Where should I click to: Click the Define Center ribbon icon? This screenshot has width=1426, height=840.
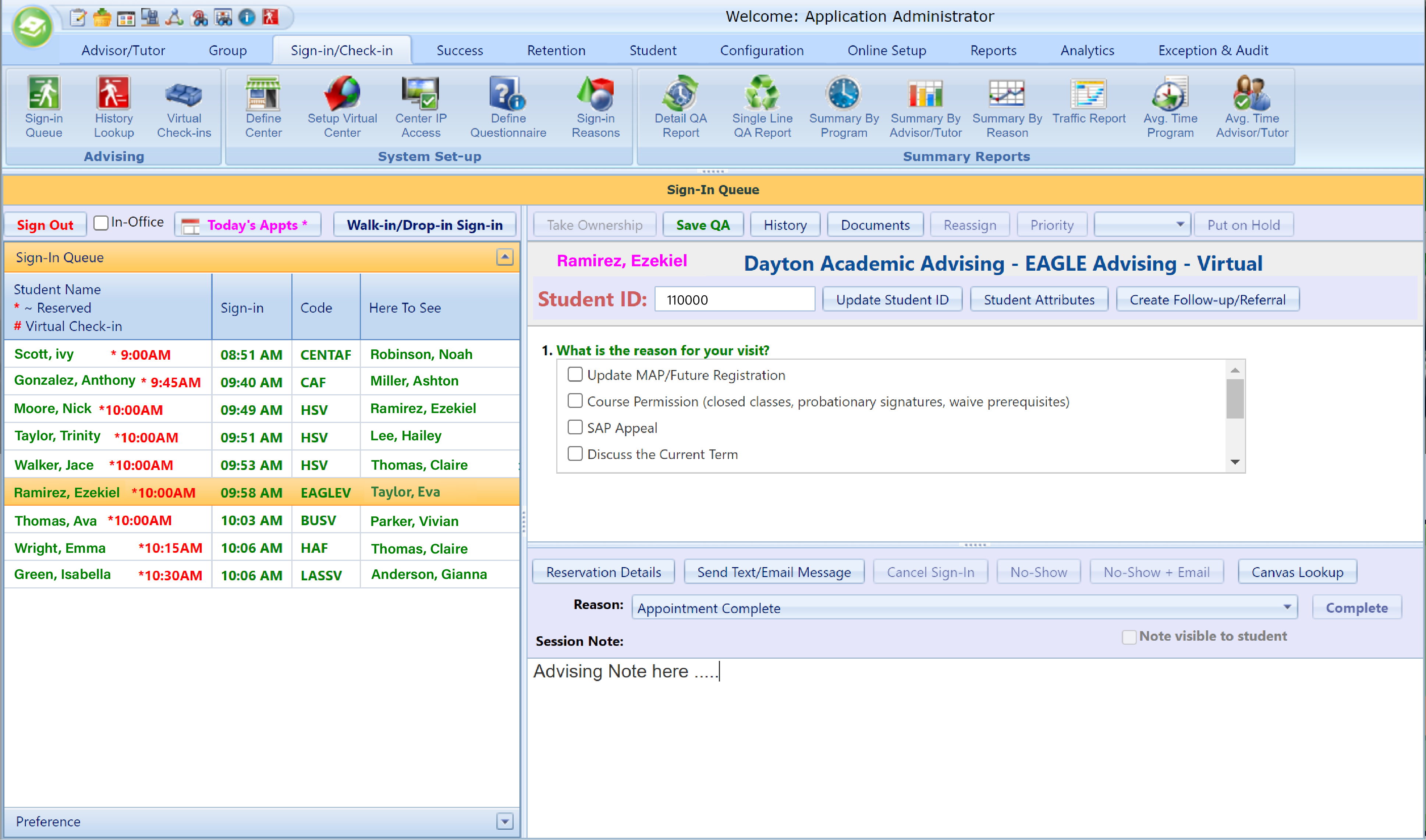click(x=263, y=107)
